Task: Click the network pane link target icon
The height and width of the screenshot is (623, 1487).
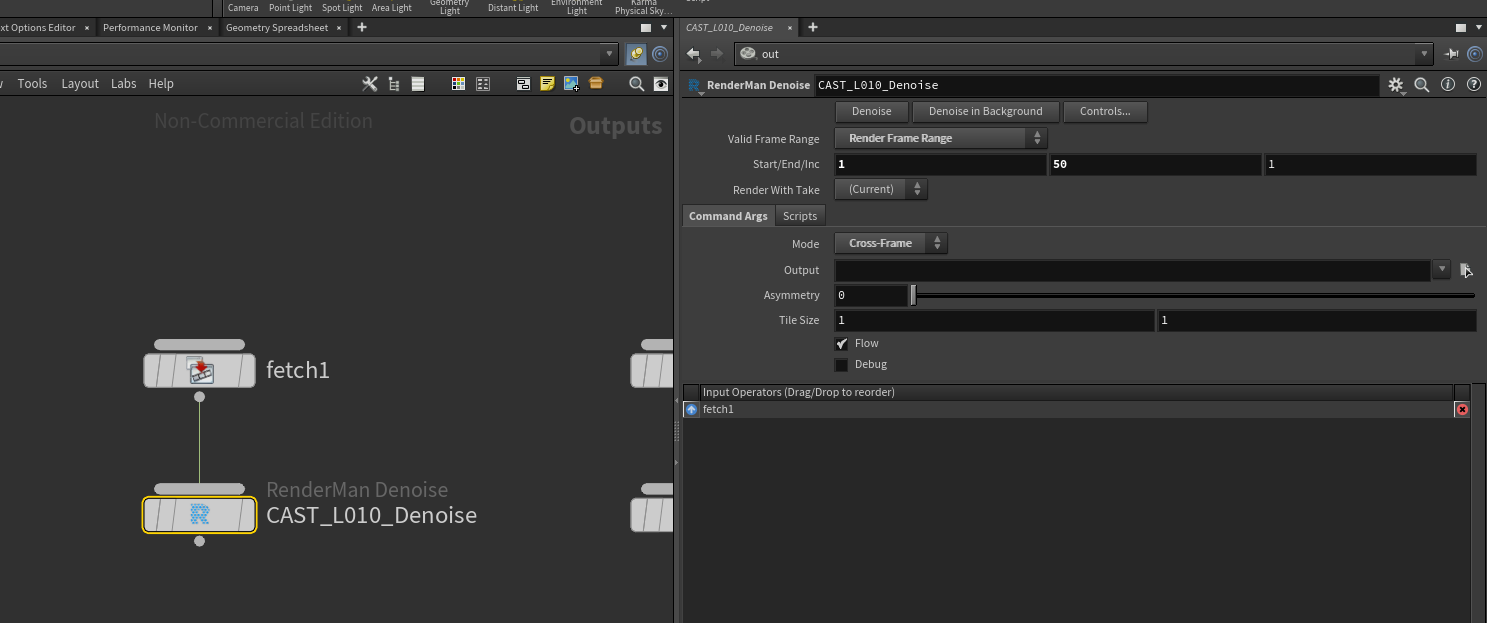Action: click(x=660, y=54)
